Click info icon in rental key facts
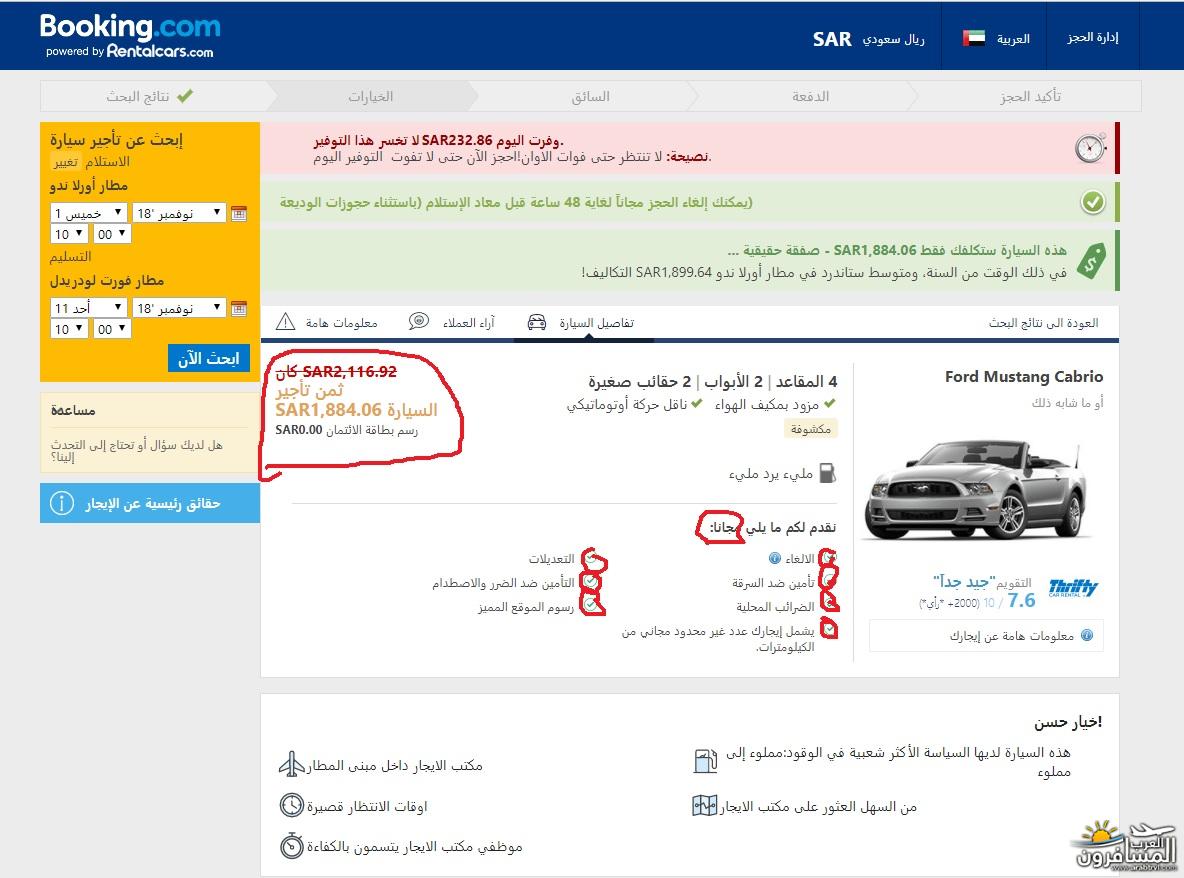1184x878 pixels. pos(61,503)
